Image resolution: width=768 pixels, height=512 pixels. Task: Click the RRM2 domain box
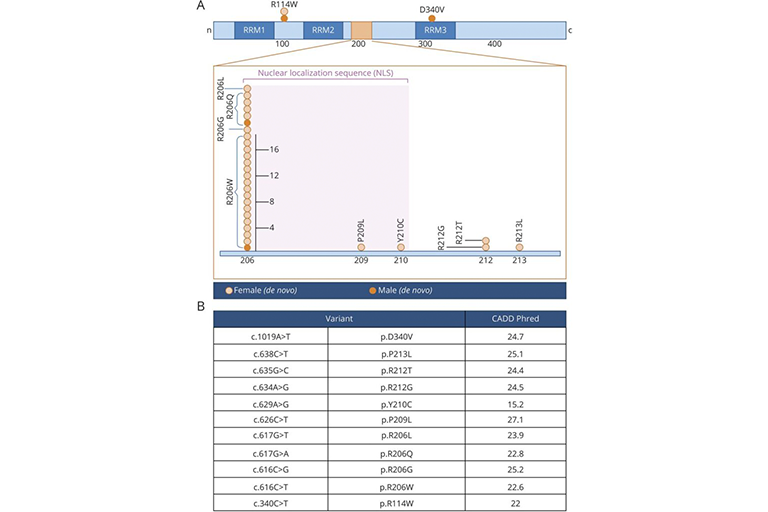coord(323,30)
